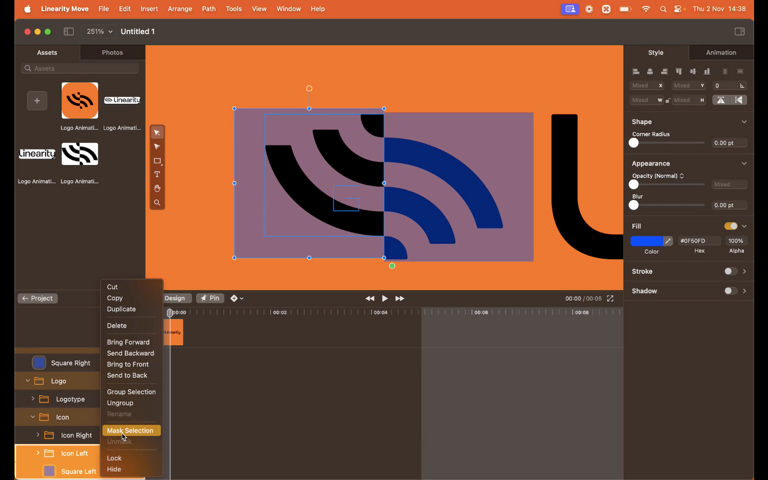This screenshot has height=480, width=768.
Task: Switch to Design mode
Action: click(x=174, y=298)
